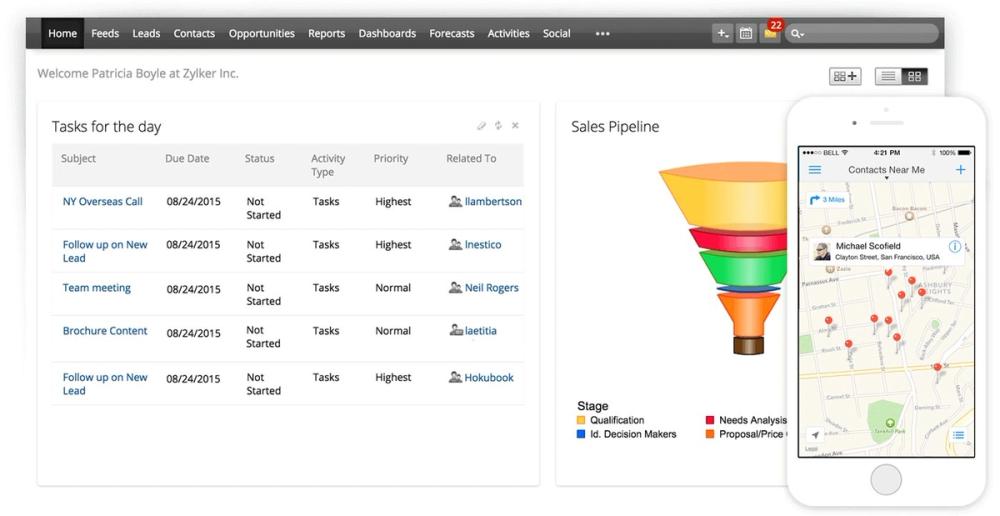Click contact icon beside Neil Rogers
The width and height of the screenshot is (1000, 516).
(x=455, y=288)
